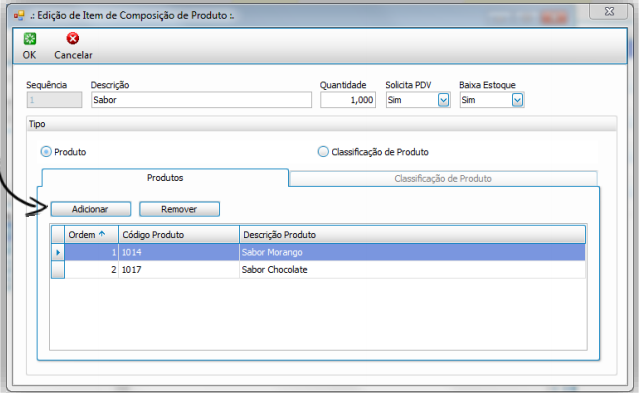Click the Remover button

(179, 209)
